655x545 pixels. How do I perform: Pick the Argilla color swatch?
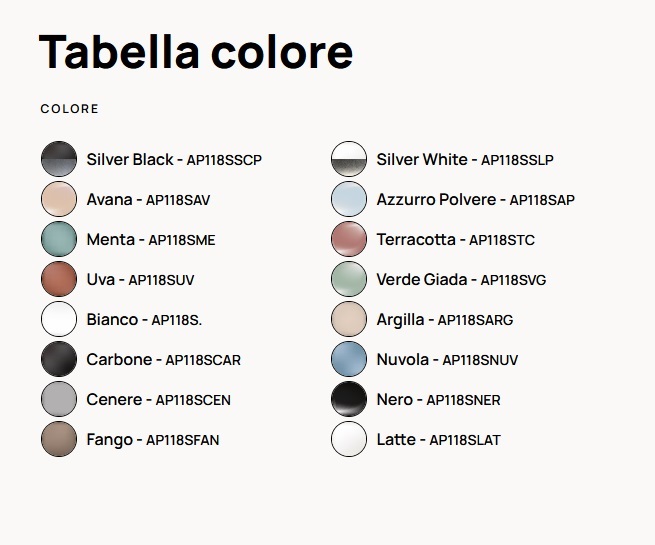[349, 319]
